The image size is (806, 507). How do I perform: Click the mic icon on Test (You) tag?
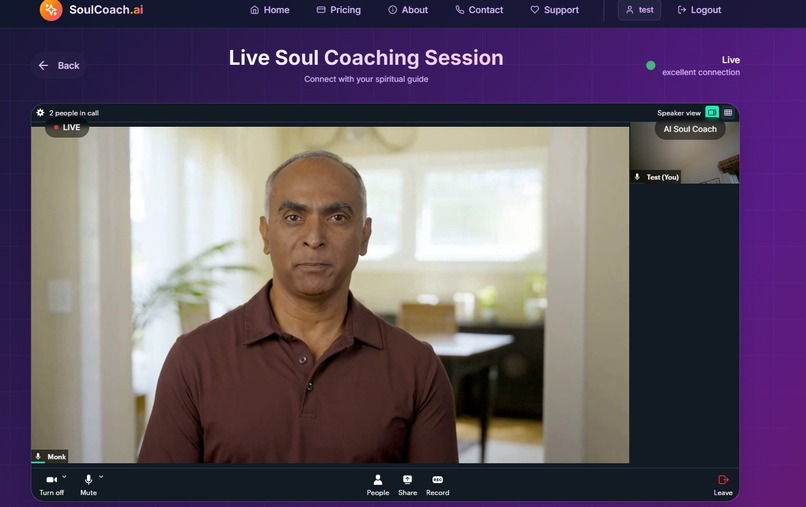point(637,177)
